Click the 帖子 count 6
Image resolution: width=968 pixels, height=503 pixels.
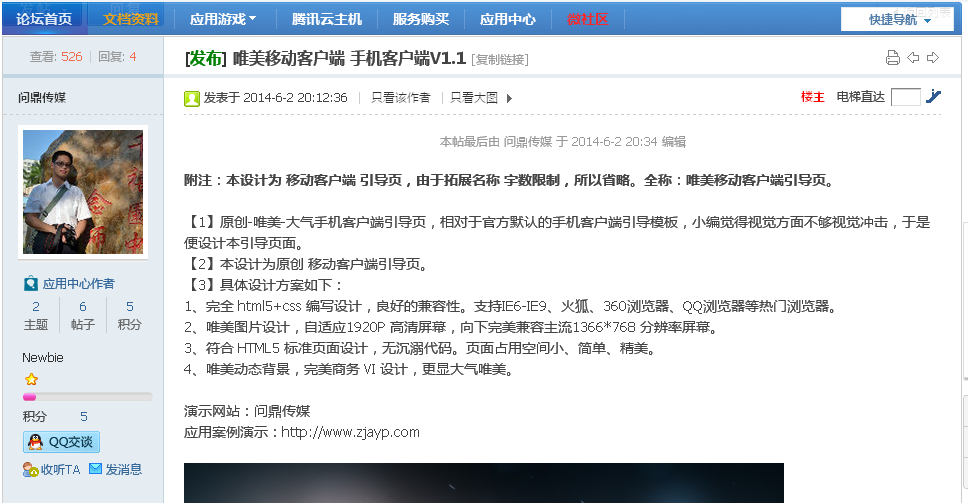tap(83, 307)
